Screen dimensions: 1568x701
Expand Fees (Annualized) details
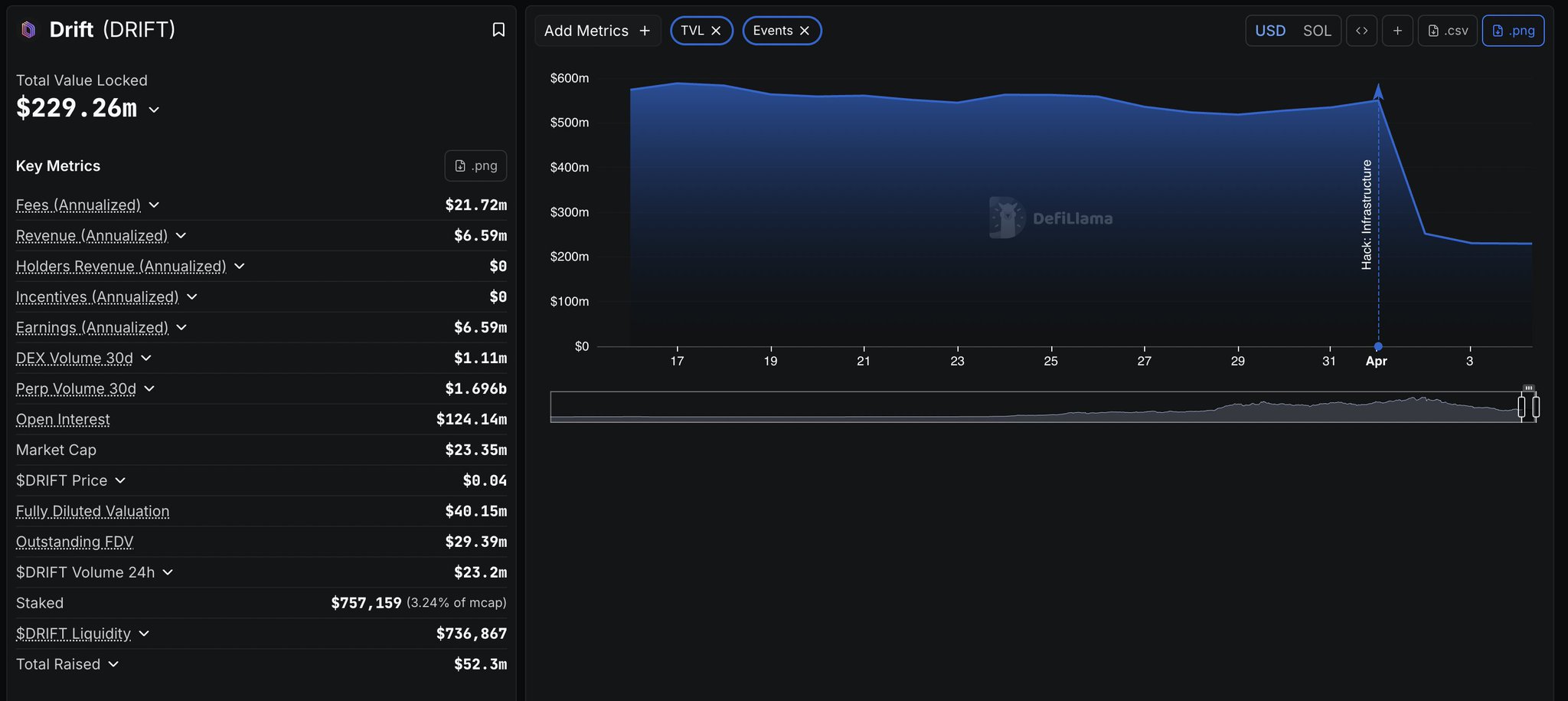(154, 205)
